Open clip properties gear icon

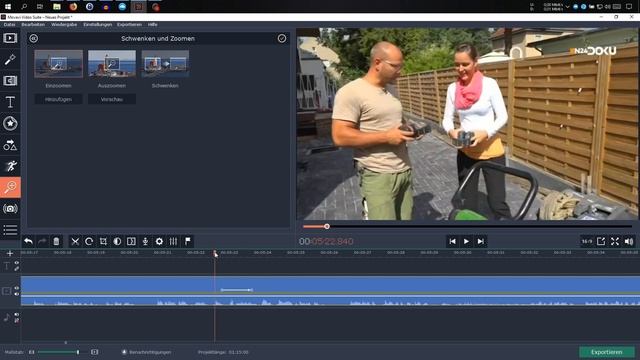159,241
